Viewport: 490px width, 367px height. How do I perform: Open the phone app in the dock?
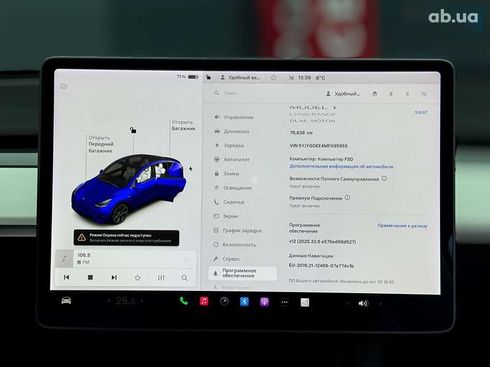pyautogui.click(x=184, y=301)
